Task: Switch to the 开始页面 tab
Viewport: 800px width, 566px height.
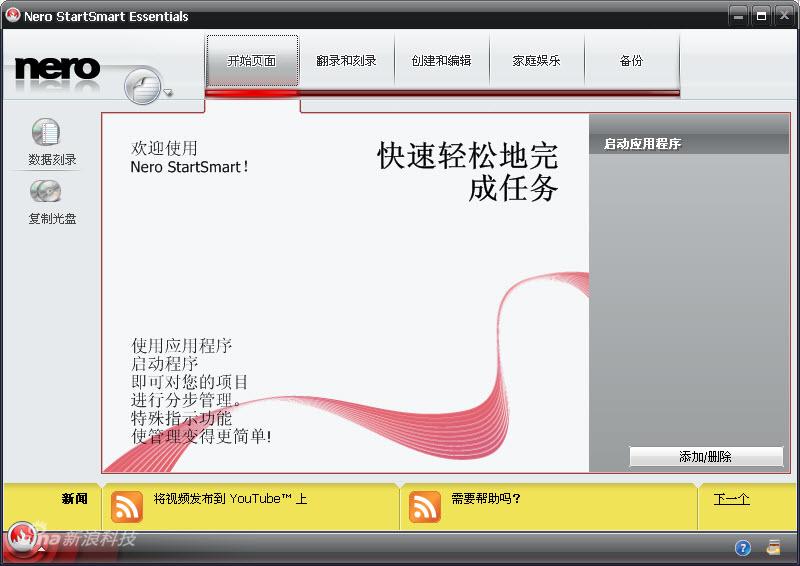Action: (252, 61)
